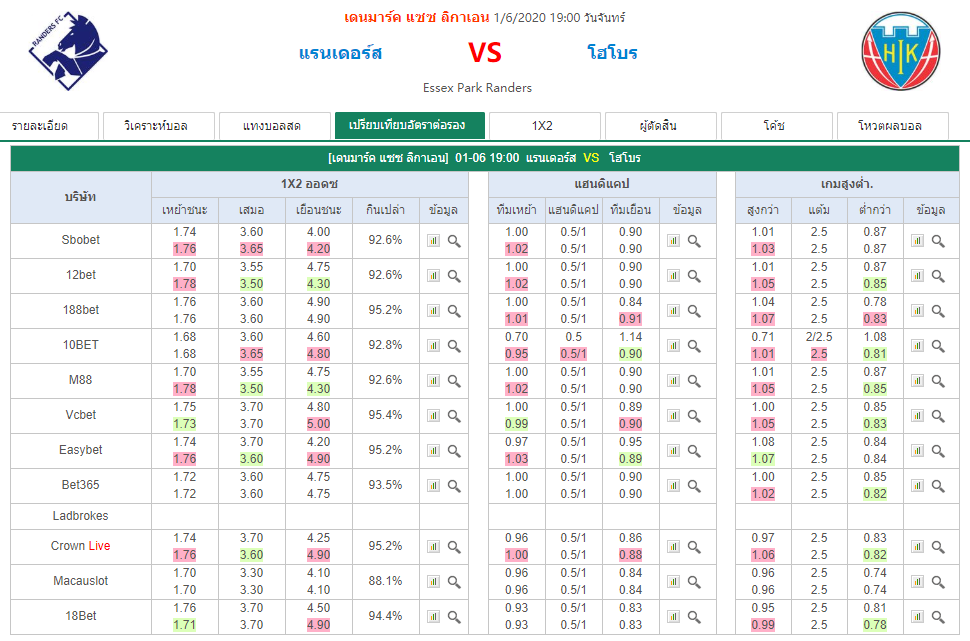Image resolution: width=970 pixels, height=641 pixels.
Task: Open 10BET 1X2 chart icon
Action: (434, 346)
